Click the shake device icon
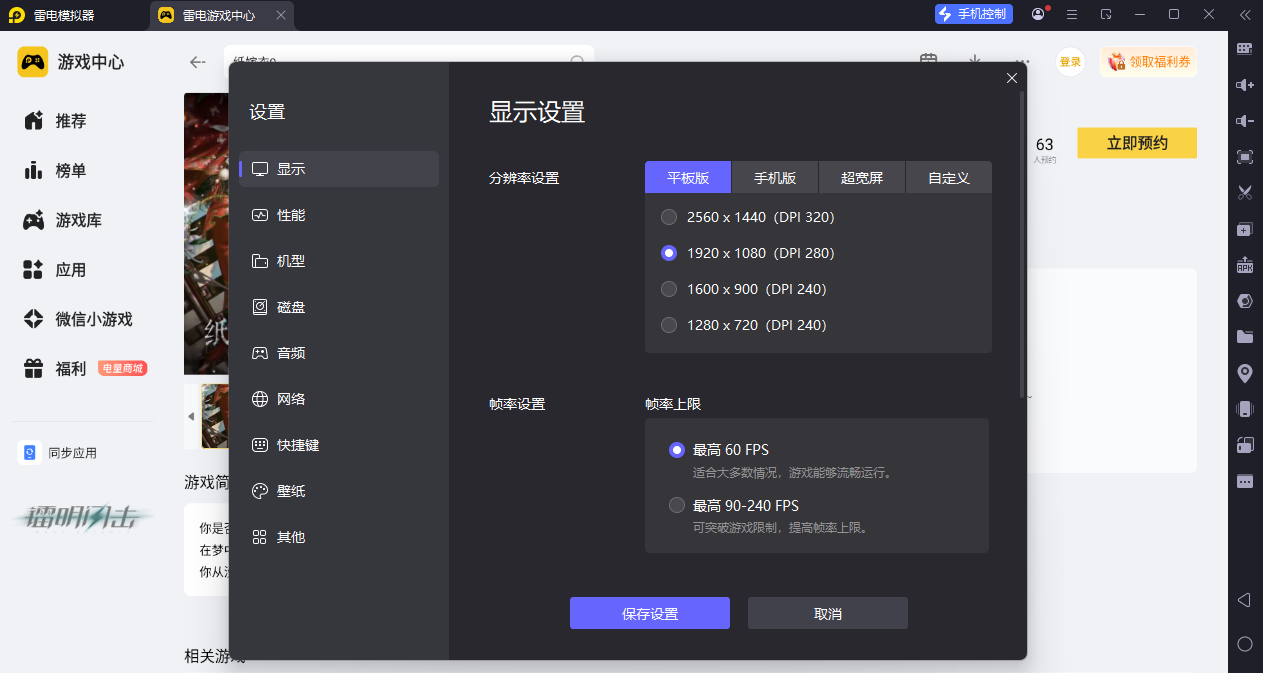The image size is (1263, 673). (x=1245, y=409)
